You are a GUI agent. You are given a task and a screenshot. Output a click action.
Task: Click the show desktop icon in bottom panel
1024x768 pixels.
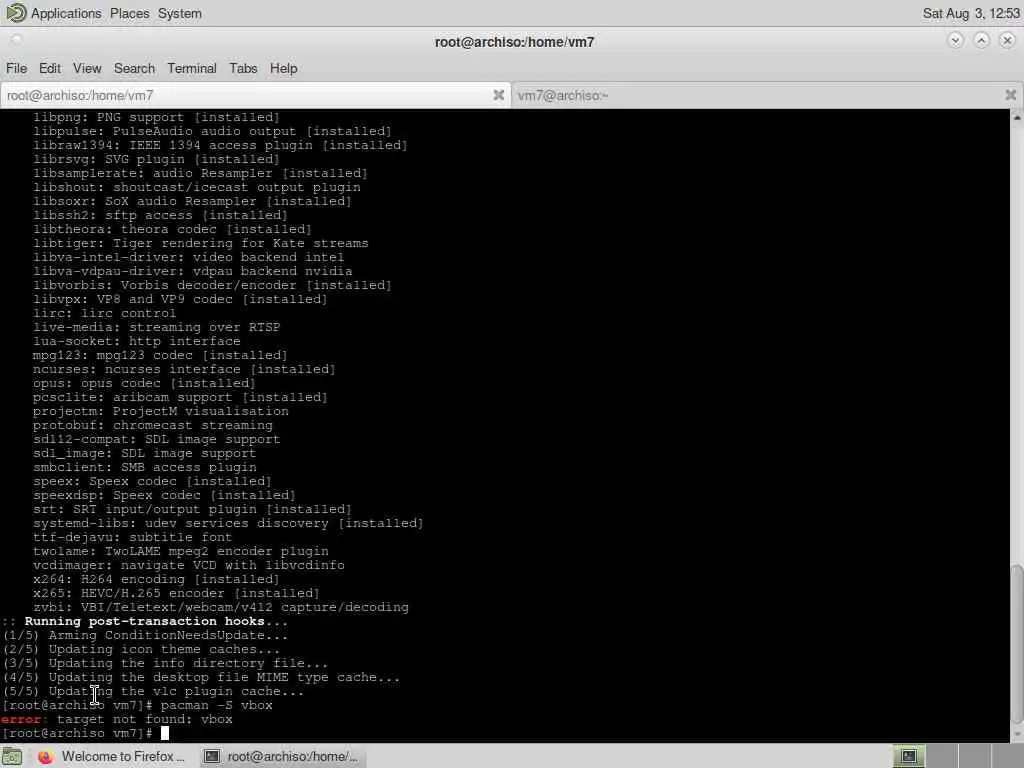[12, 756]
